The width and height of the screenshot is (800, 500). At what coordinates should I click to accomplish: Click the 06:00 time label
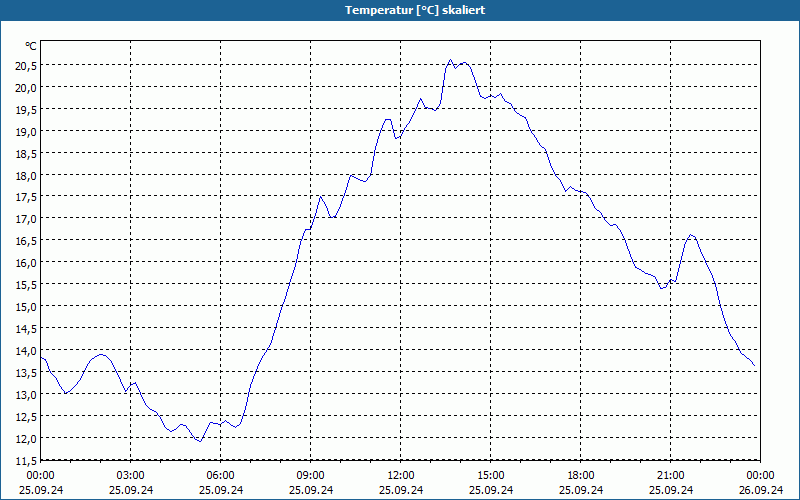(x=220, y=476)
